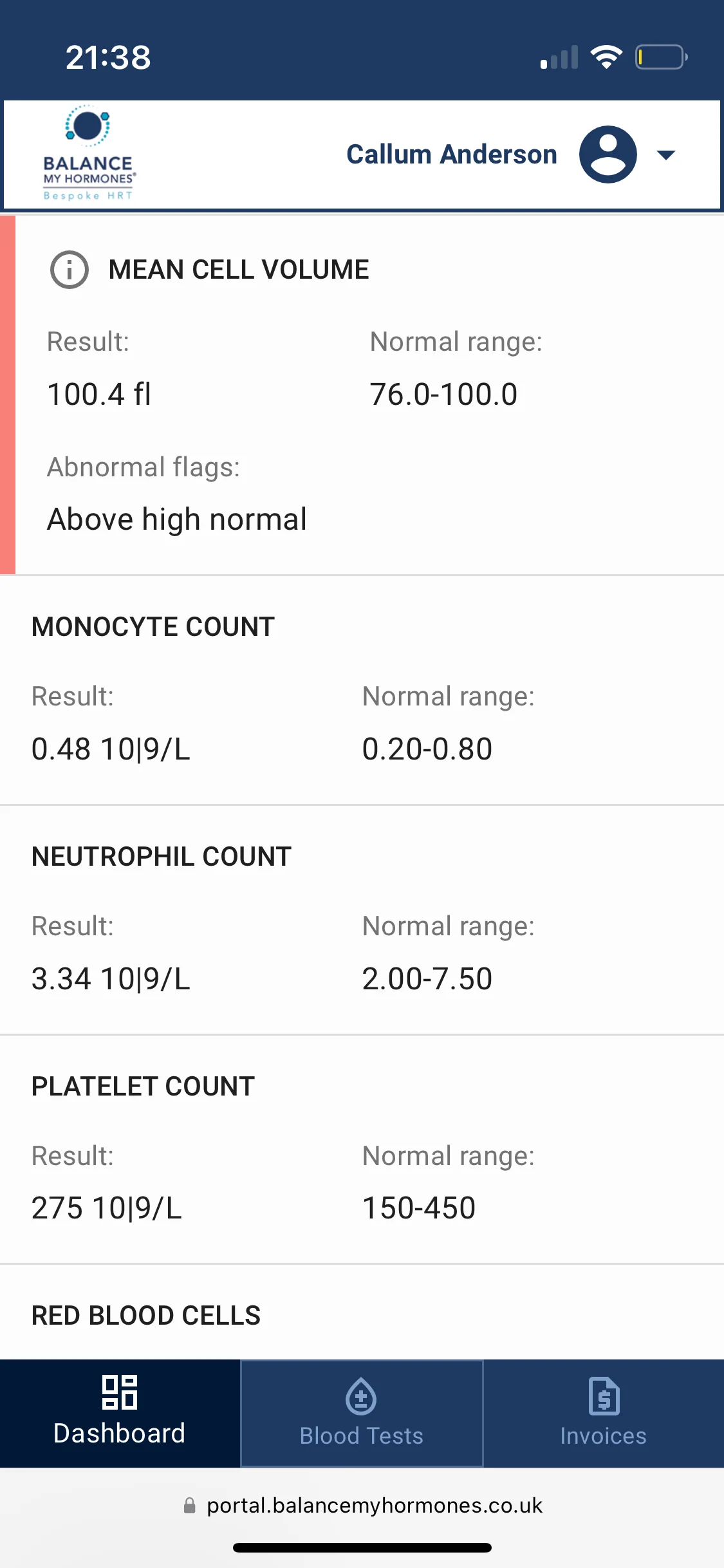The height and width of the screenshot is (1568, 724).
Task: Go to the Invoices tab
Action: click(x=604, y=1413)
